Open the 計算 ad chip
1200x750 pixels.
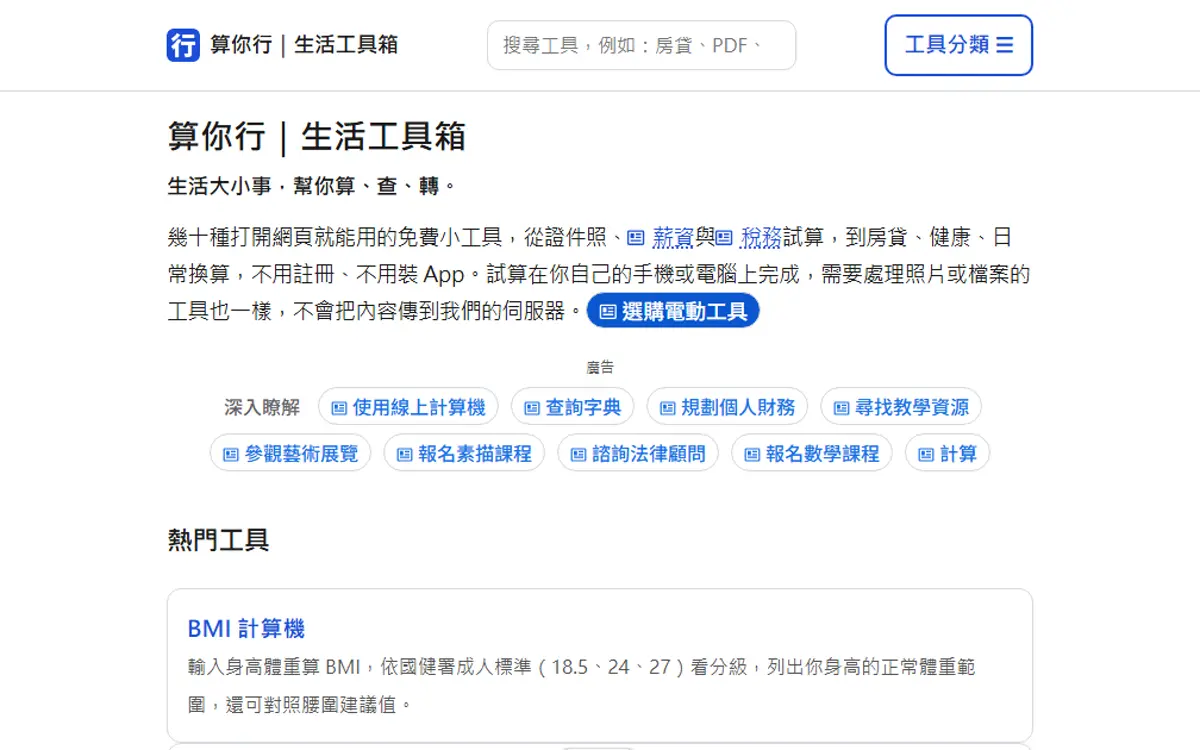tap(948, 453)
